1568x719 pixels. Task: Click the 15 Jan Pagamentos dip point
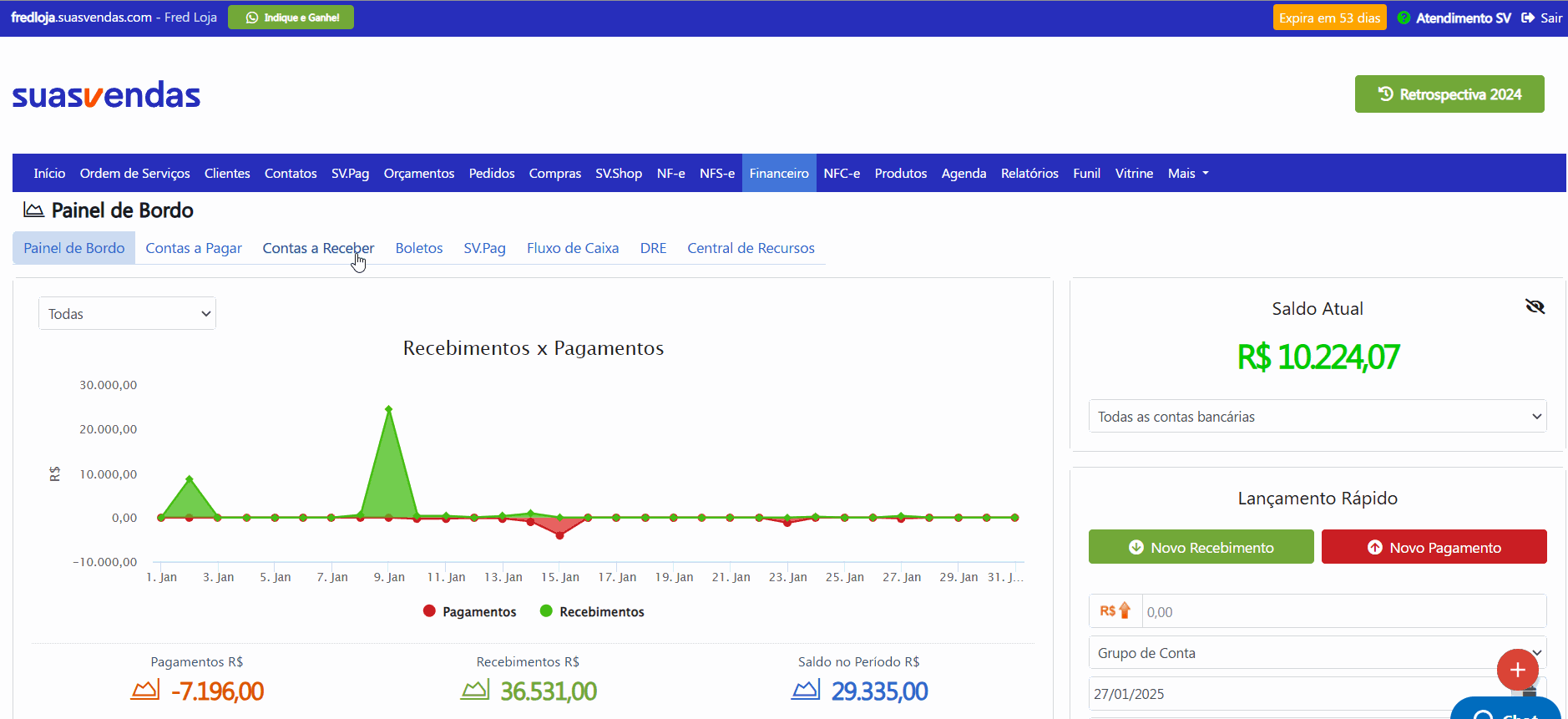[559, 535]
